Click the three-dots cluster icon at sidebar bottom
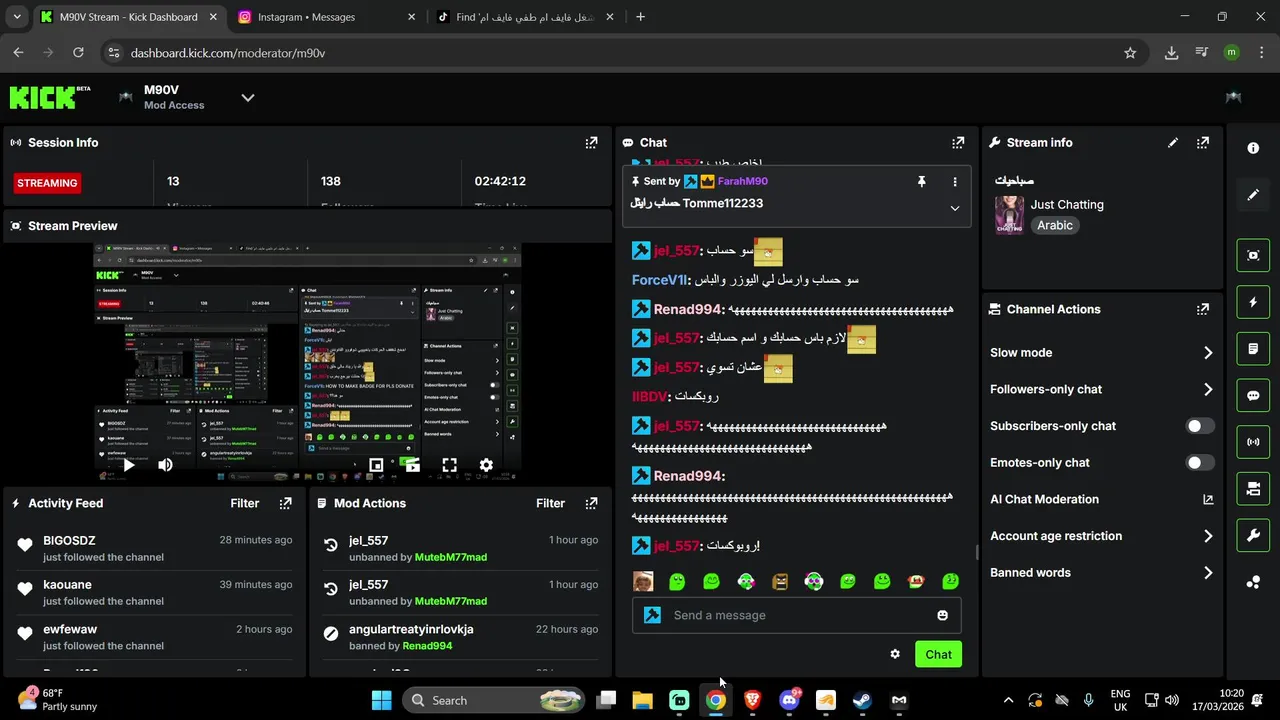Image resolution: width=1280 pixels, height=720 pixels. click(x=1253, y=582)
